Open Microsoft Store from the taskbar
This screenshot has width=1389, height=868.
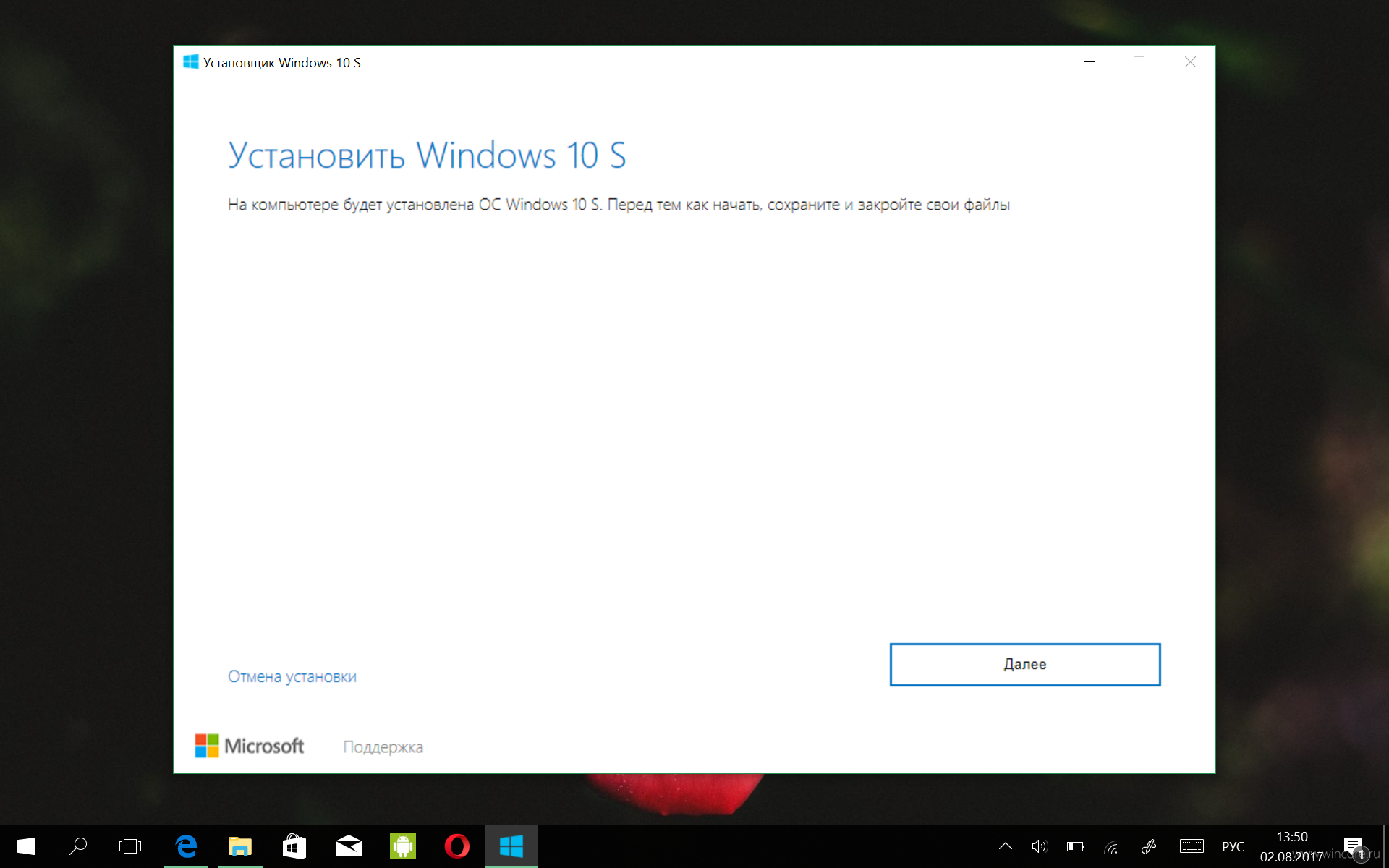(294, 846)
